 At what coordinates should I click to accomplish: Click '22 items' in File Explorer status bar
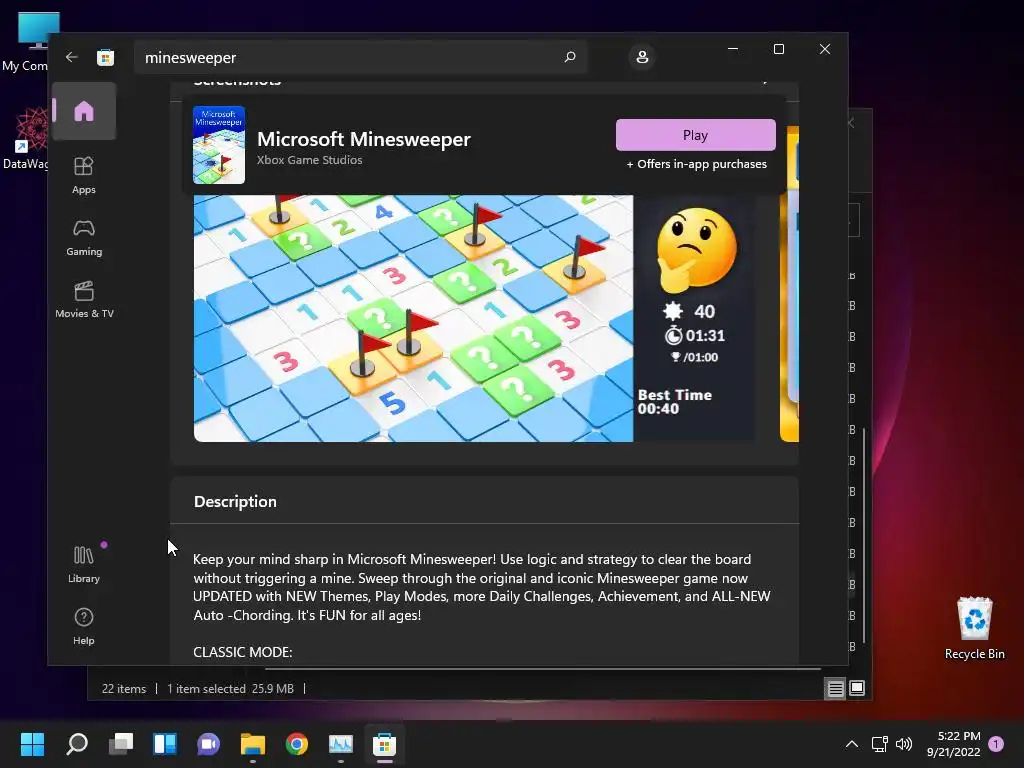(124, 688)
